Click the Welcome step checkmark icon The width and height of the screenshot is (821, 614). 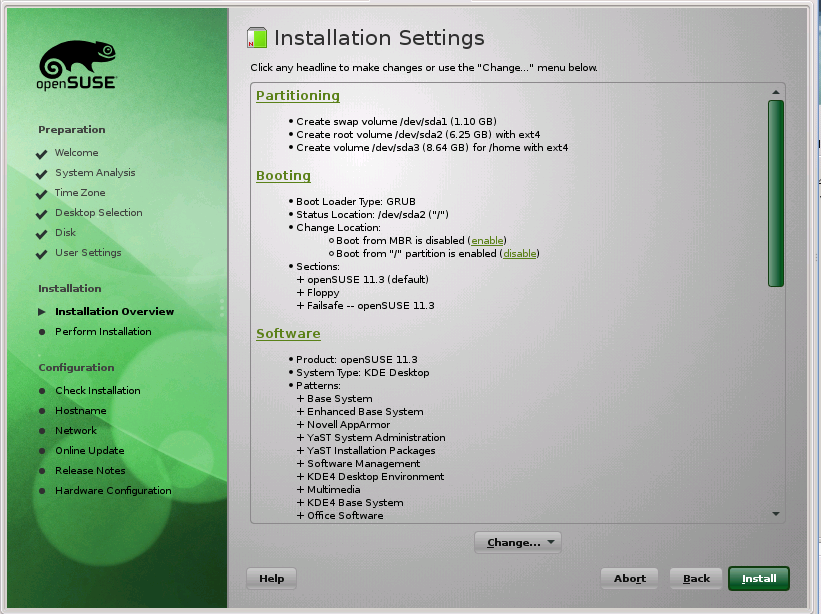coord(41,154)
